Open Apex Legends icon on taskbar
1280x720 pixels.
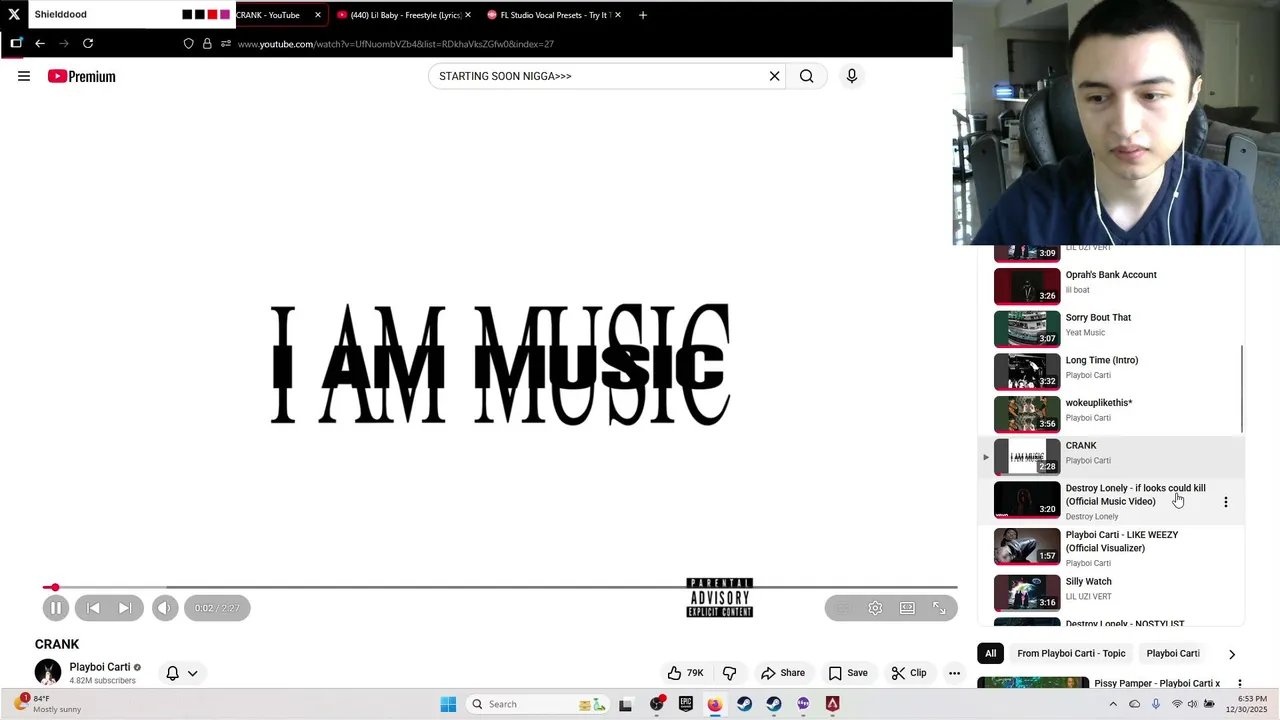click(832, 704)
